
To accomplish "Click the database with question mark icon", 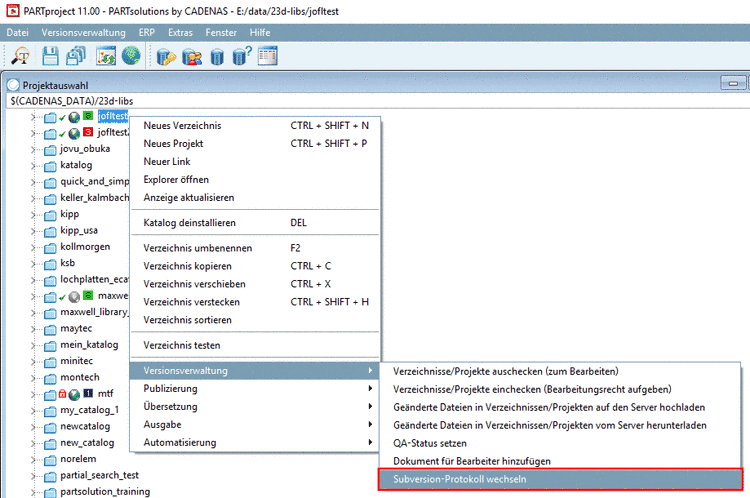I will coord(242,56).
